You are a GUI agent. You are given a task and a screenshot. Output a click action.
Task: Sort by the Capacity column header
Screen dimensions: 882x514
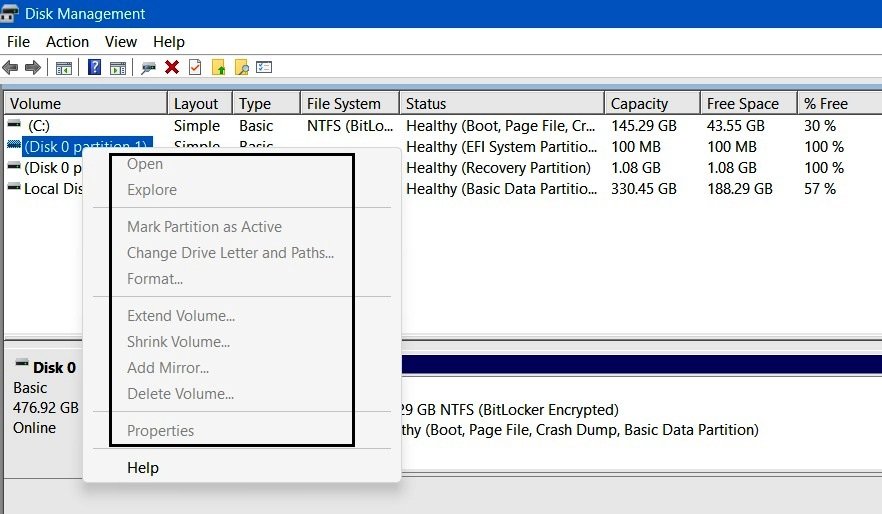[652, 103]
